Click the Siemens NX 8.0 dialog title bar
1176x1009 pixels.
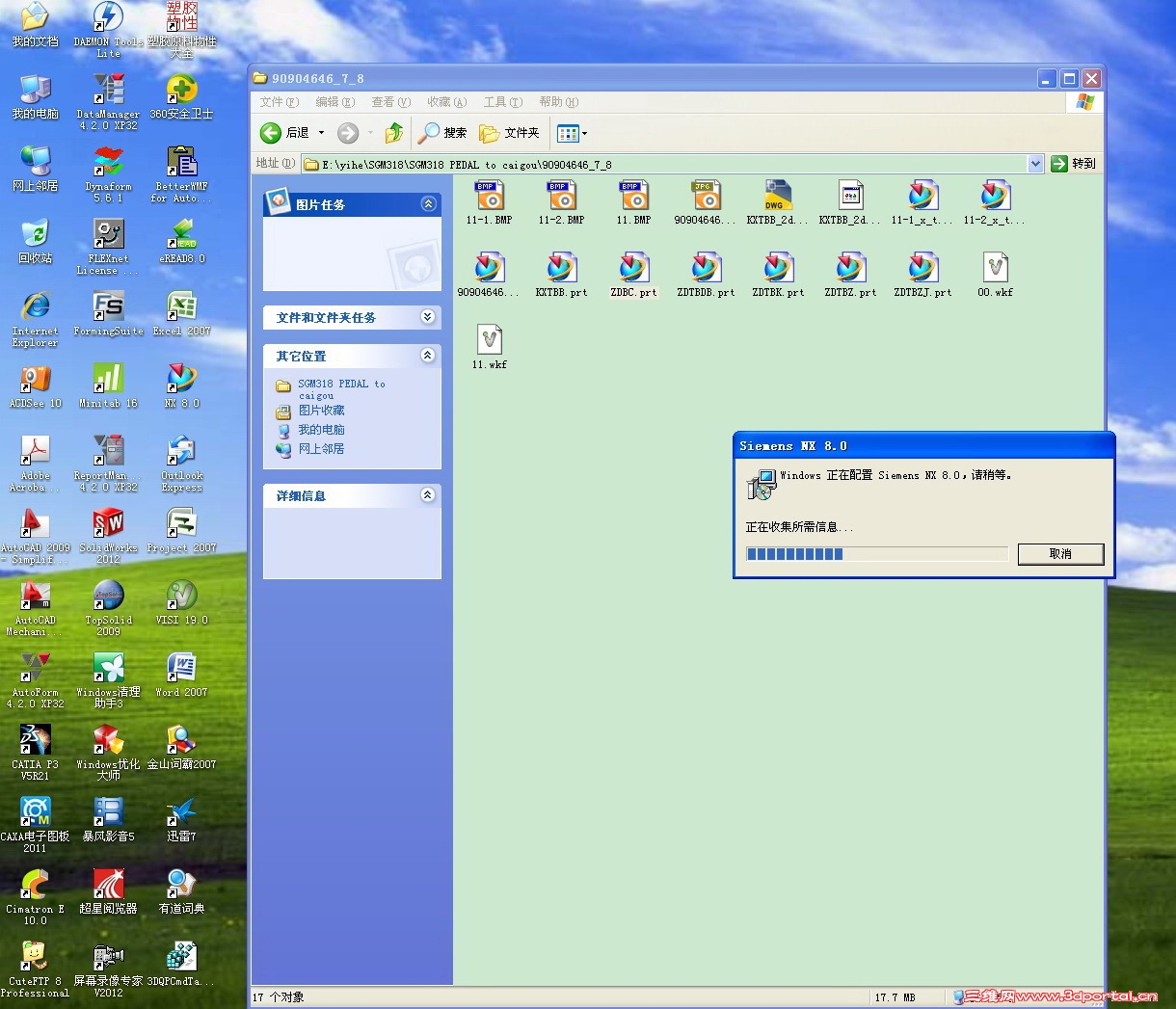pyautogui.click(x=923, y=446)
